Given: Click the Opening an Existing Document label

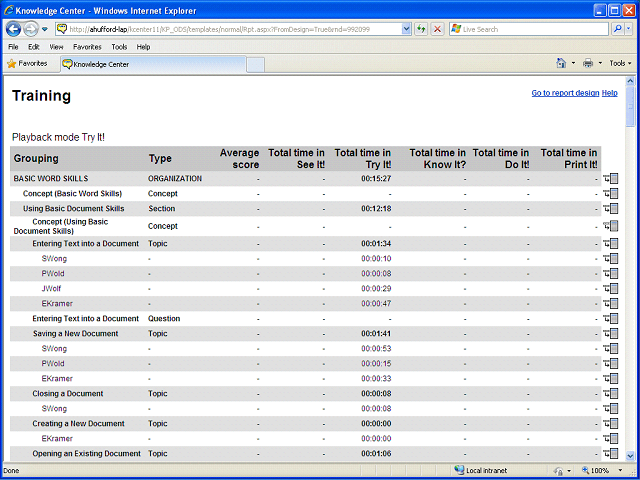Looking at the screenshot, I should click(87, 453).
